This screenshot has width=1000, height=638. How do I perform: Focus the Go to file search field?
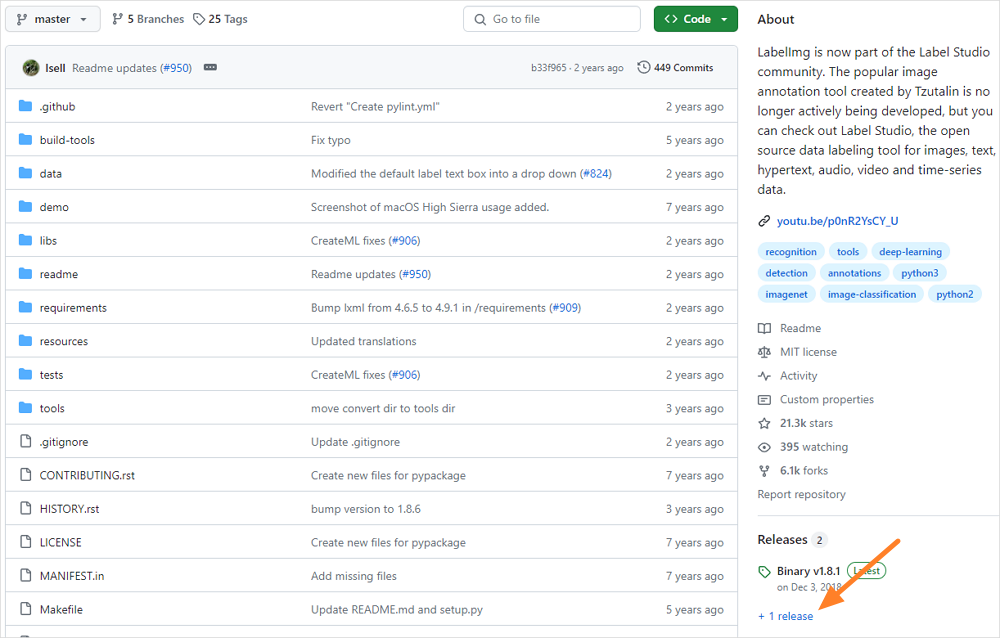(552, 19)
